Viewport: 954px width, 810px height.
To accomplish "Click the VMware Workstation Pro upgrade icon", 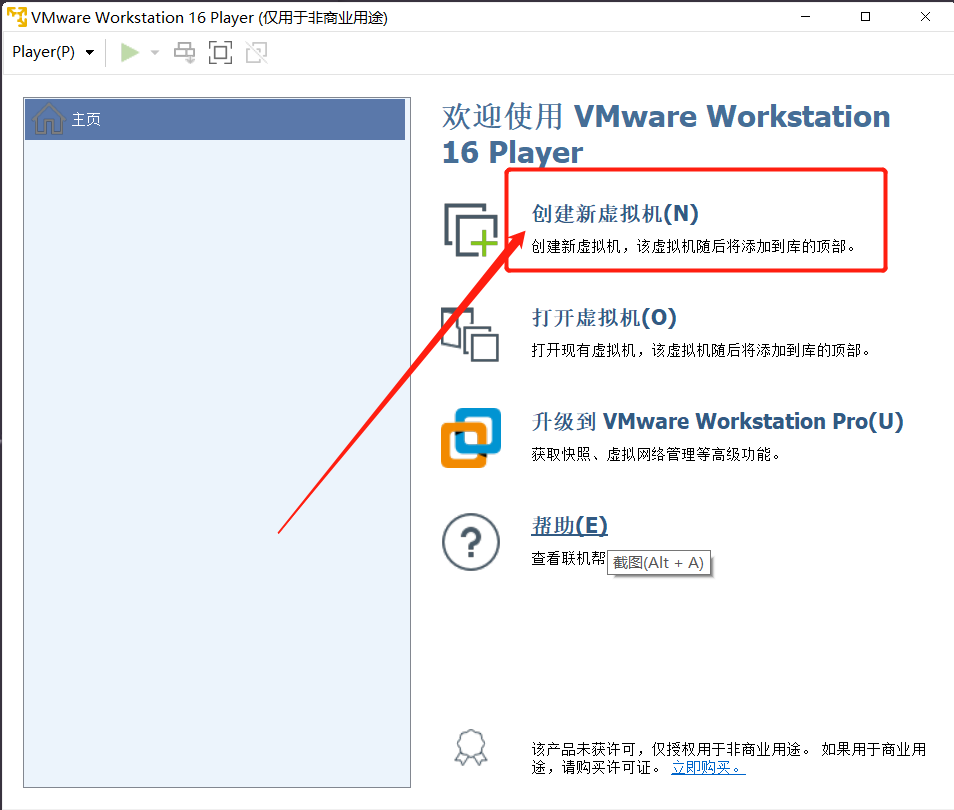I will [471, 438].
